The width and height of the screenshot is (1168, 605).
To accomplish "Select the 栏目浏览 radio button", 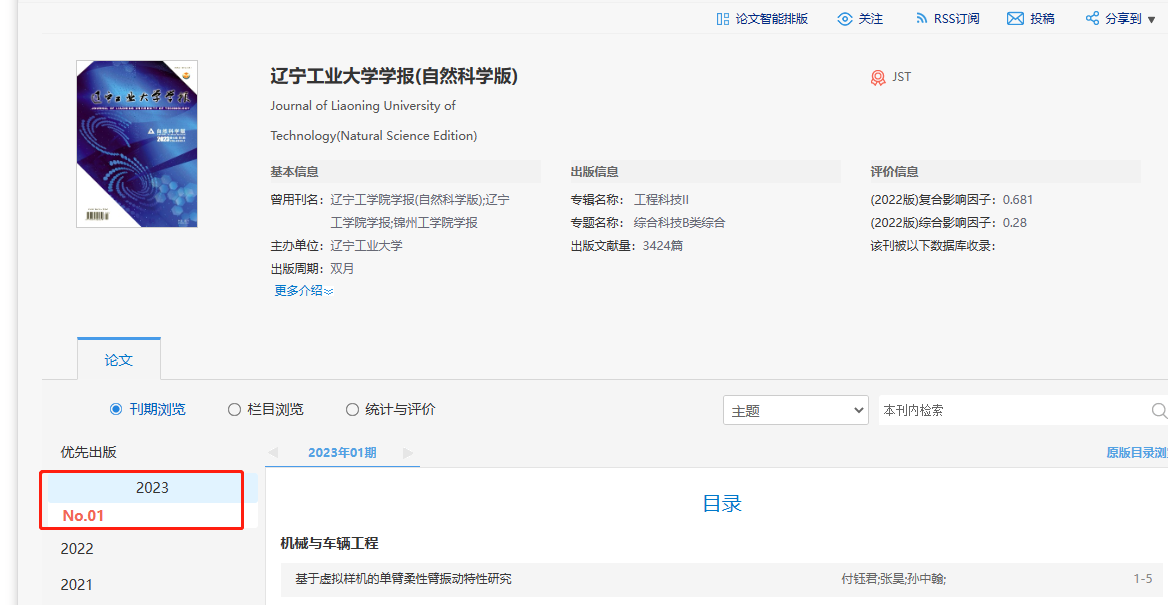I will click(234, 409).
